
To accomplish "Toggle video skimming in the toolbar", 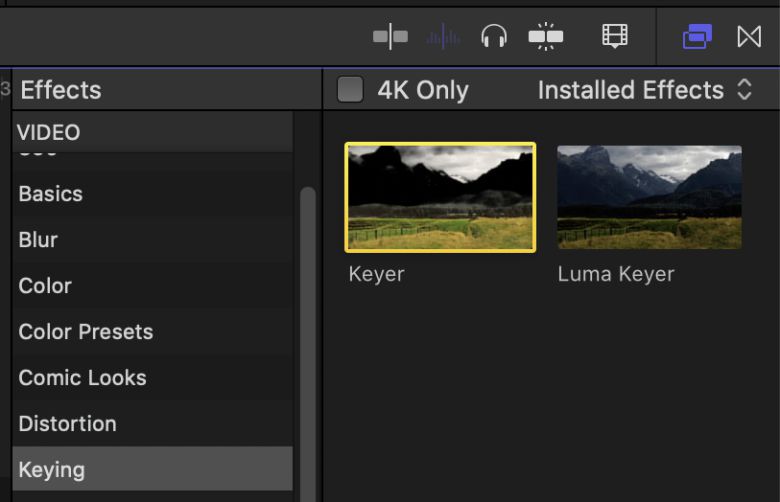I will point(390,37).
